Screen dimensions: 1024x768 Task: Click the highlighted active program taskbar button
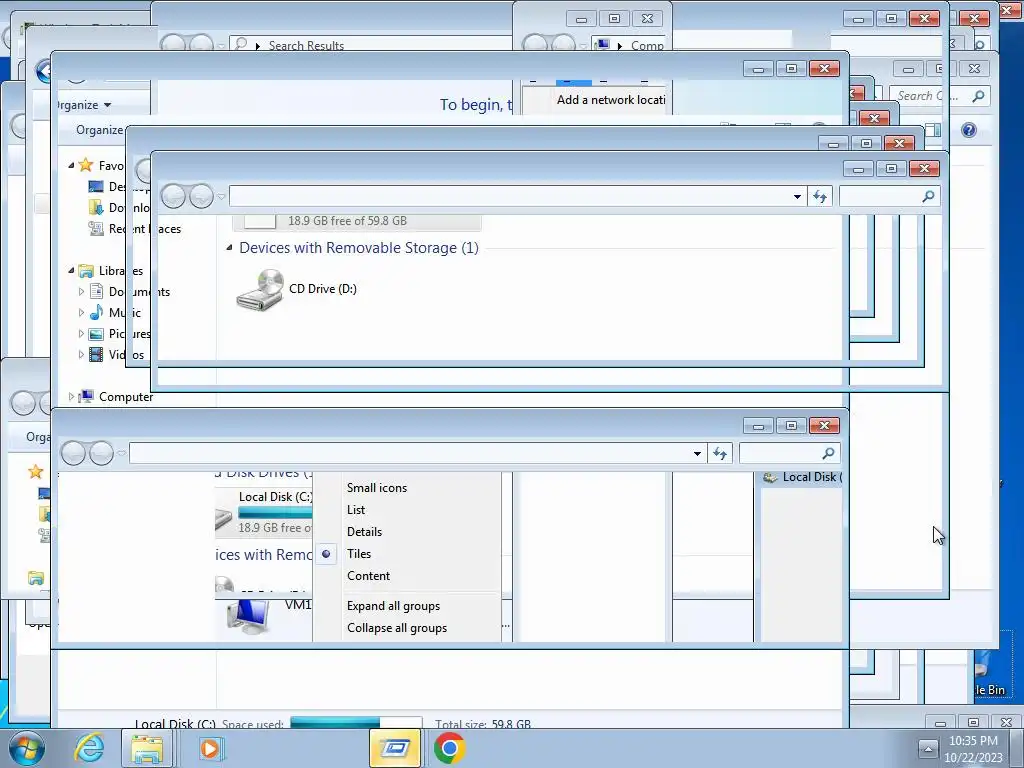click(x=394, y=748)
